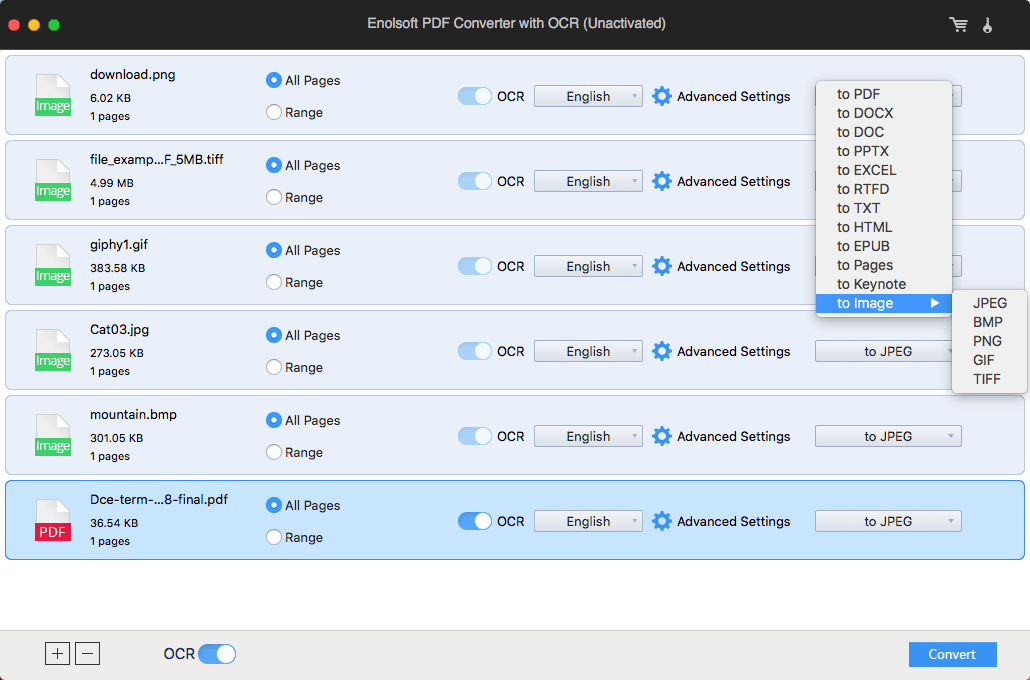
Task: Choose 'to HTML' from format menu
Action: 884,227
